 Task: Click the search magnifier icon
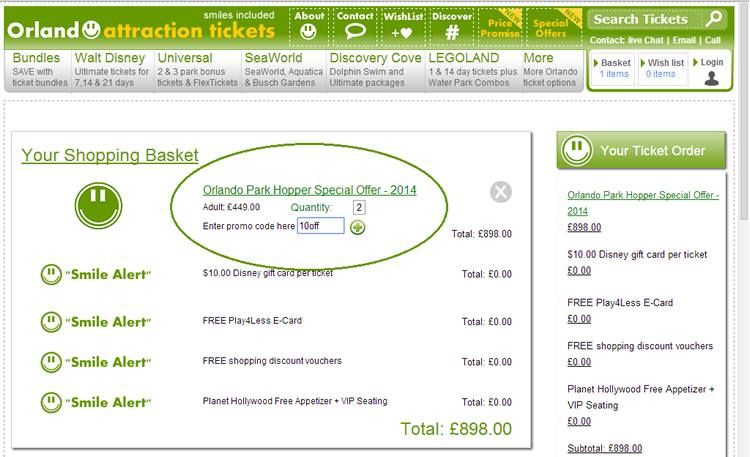tap(714, 19)
